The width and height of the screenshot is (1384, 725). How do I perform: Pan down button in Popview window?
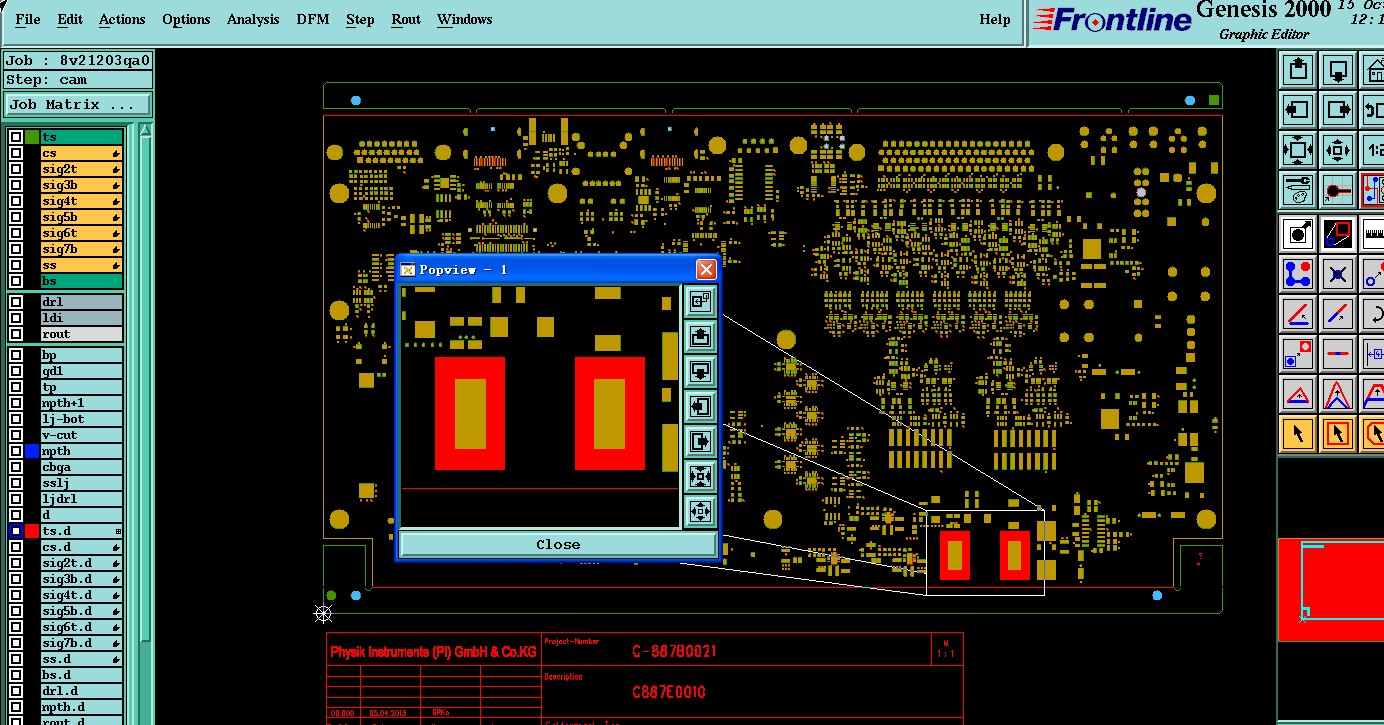pos(700,371)
